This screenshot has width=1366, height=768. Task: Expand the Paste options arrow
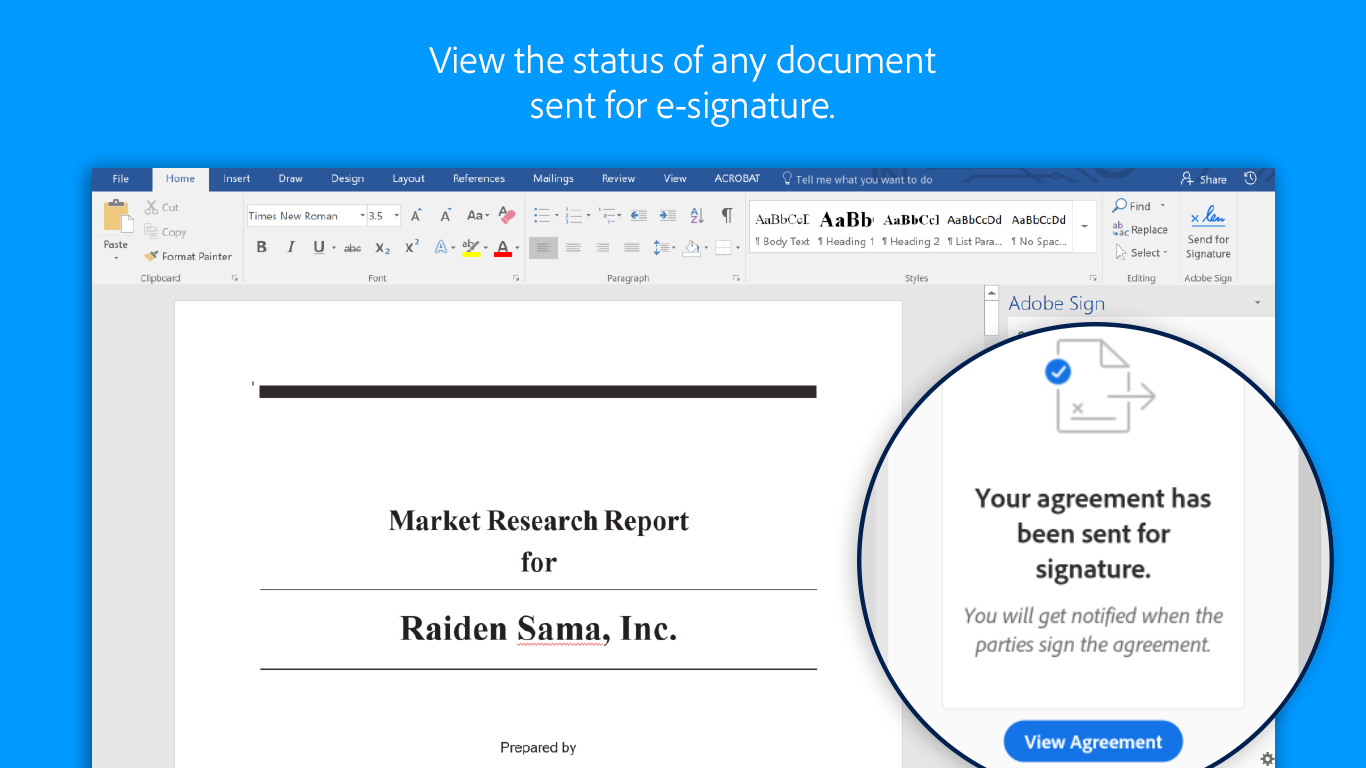pos(116,258)
